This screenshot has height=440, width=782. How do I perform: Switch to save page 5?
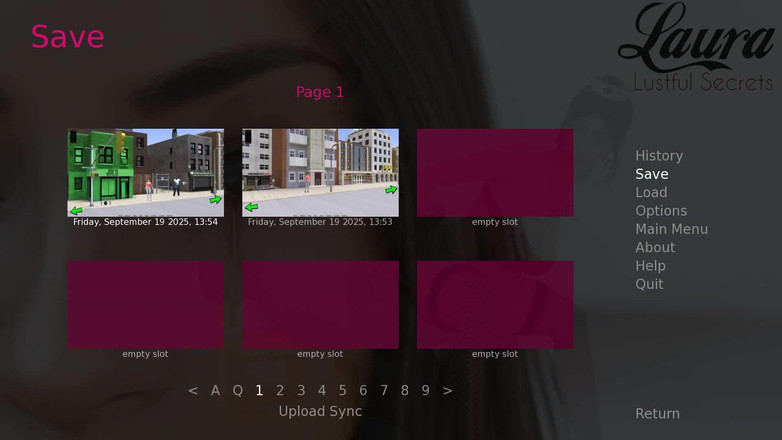(x=342, y=391)
